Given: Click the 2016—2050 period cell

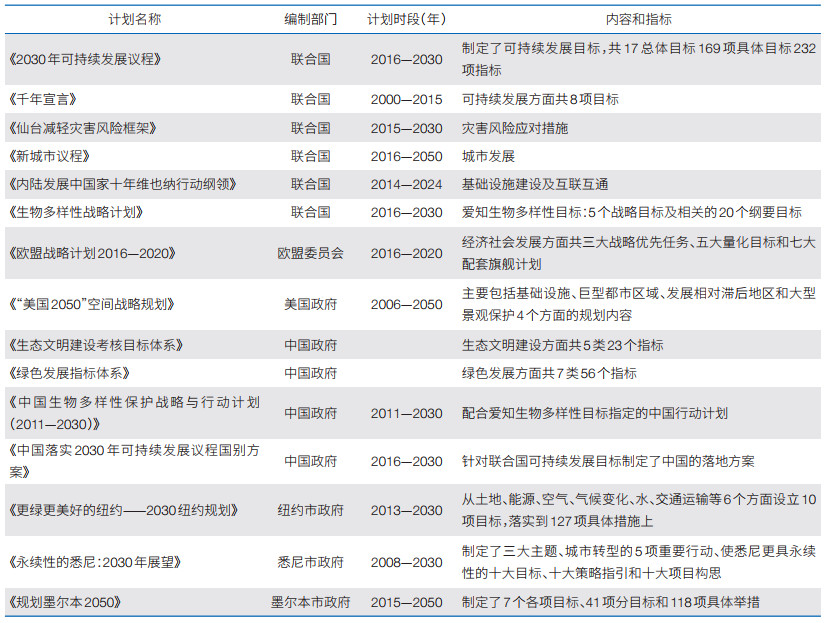Looking at the screenshot, I should tap(407, 156).
